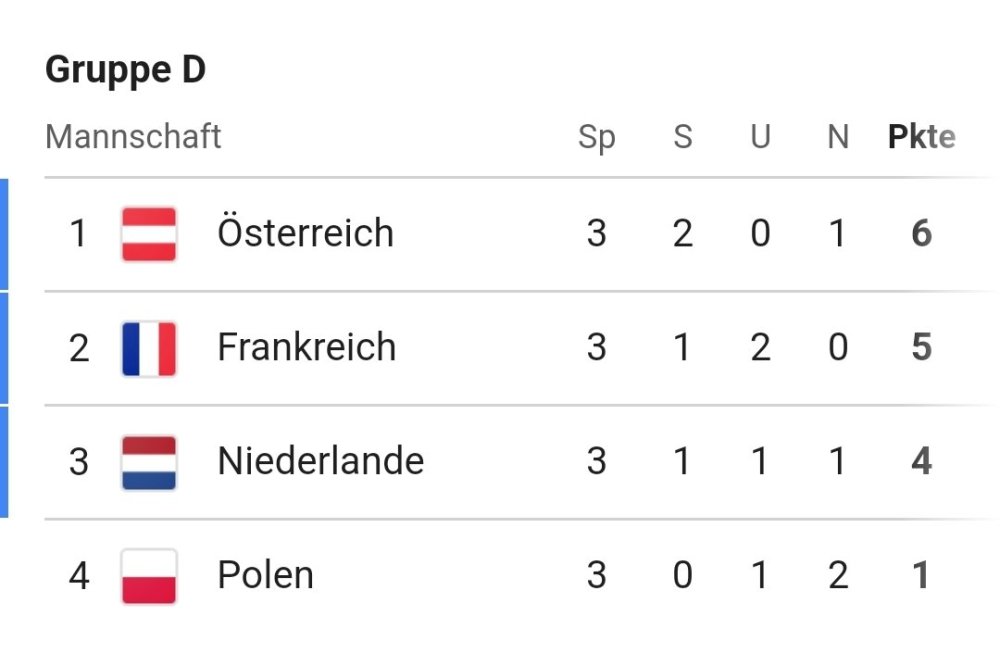Select the Polen team name
Image resolution: width=1000 pixels, height=653 pixels.
click(x=265, y=576)
